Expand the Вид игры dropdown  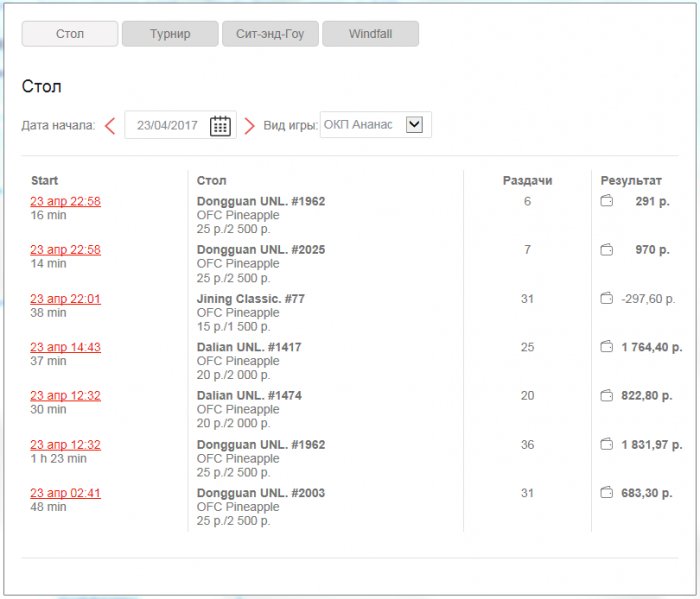pos(415,125)
